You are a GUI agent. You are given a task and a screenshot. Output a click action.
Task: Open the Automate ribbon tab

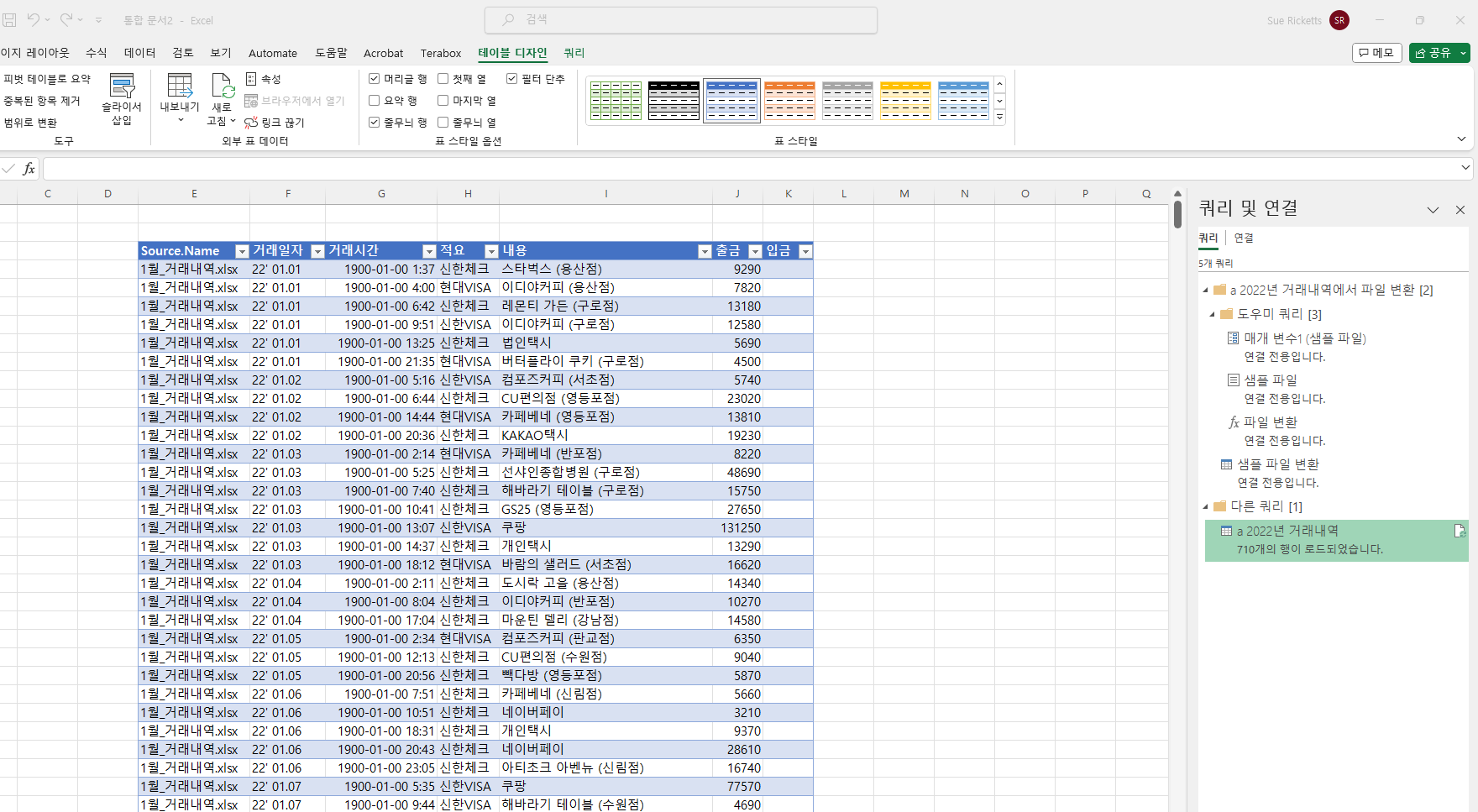point(273,53)
